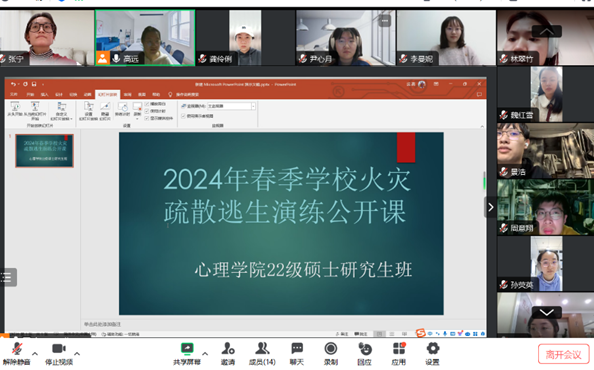Image resolution: width=594 pixels, height=370 pixels.
Task: Stop the camera video (停止视频)
Action: pos(59,353)
